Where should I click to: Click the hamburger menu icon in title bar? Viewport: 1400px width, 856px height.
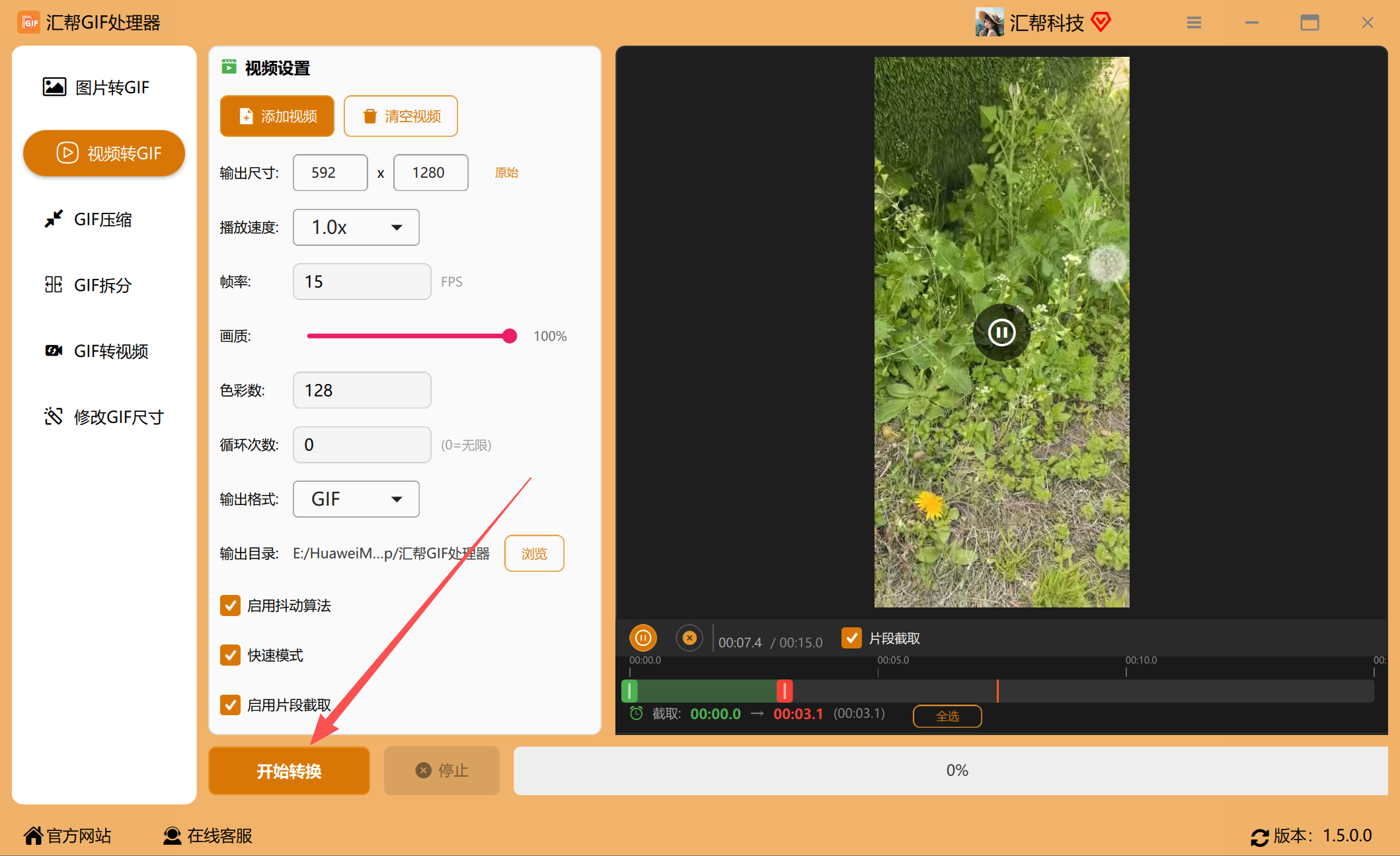(1194, 22)
